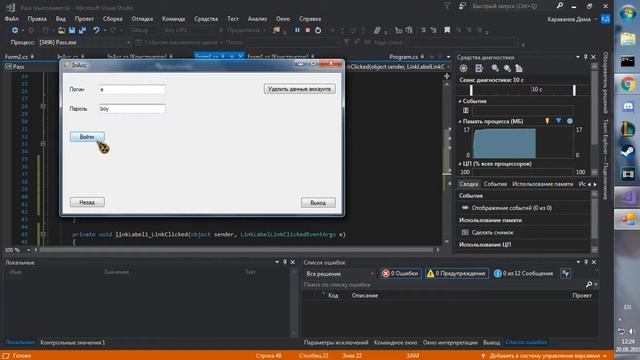Toggle the 0 Ошибки errors filter

coord(400,273)
